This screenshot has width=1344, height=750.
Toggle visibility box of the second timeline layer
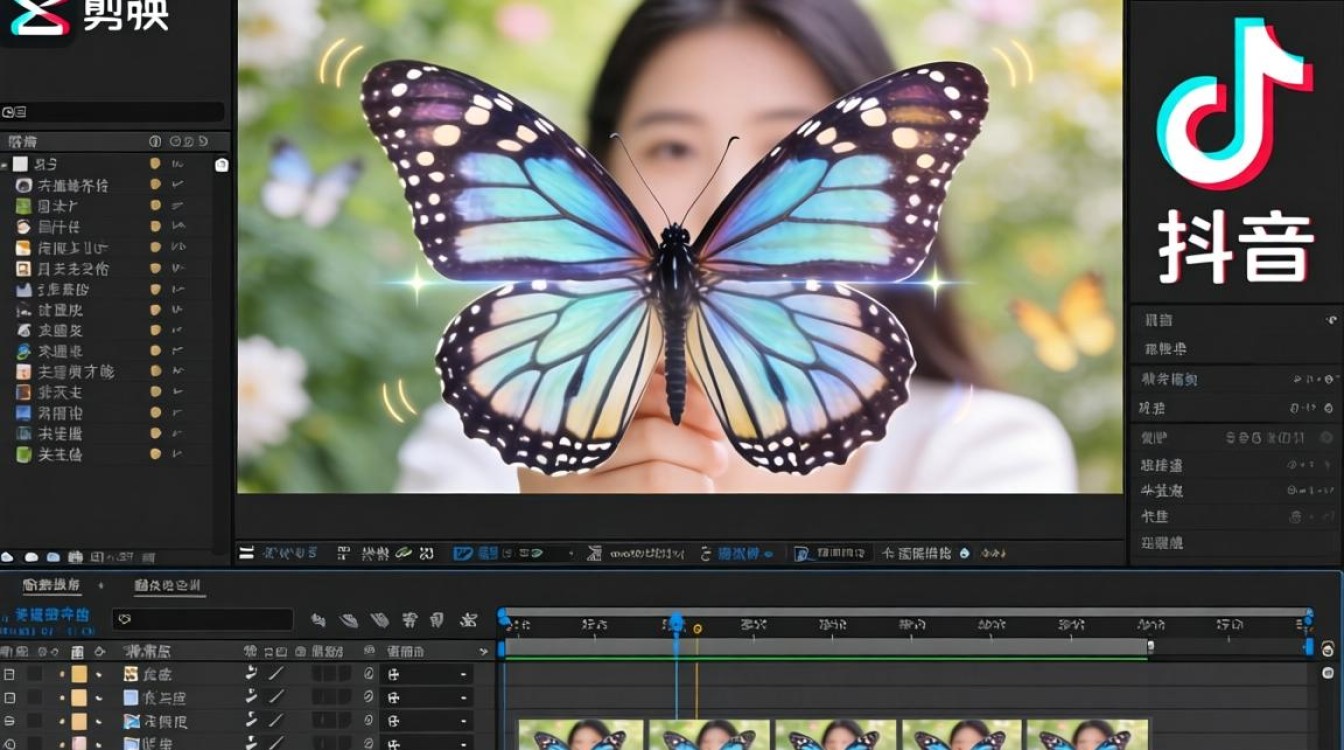9,698
